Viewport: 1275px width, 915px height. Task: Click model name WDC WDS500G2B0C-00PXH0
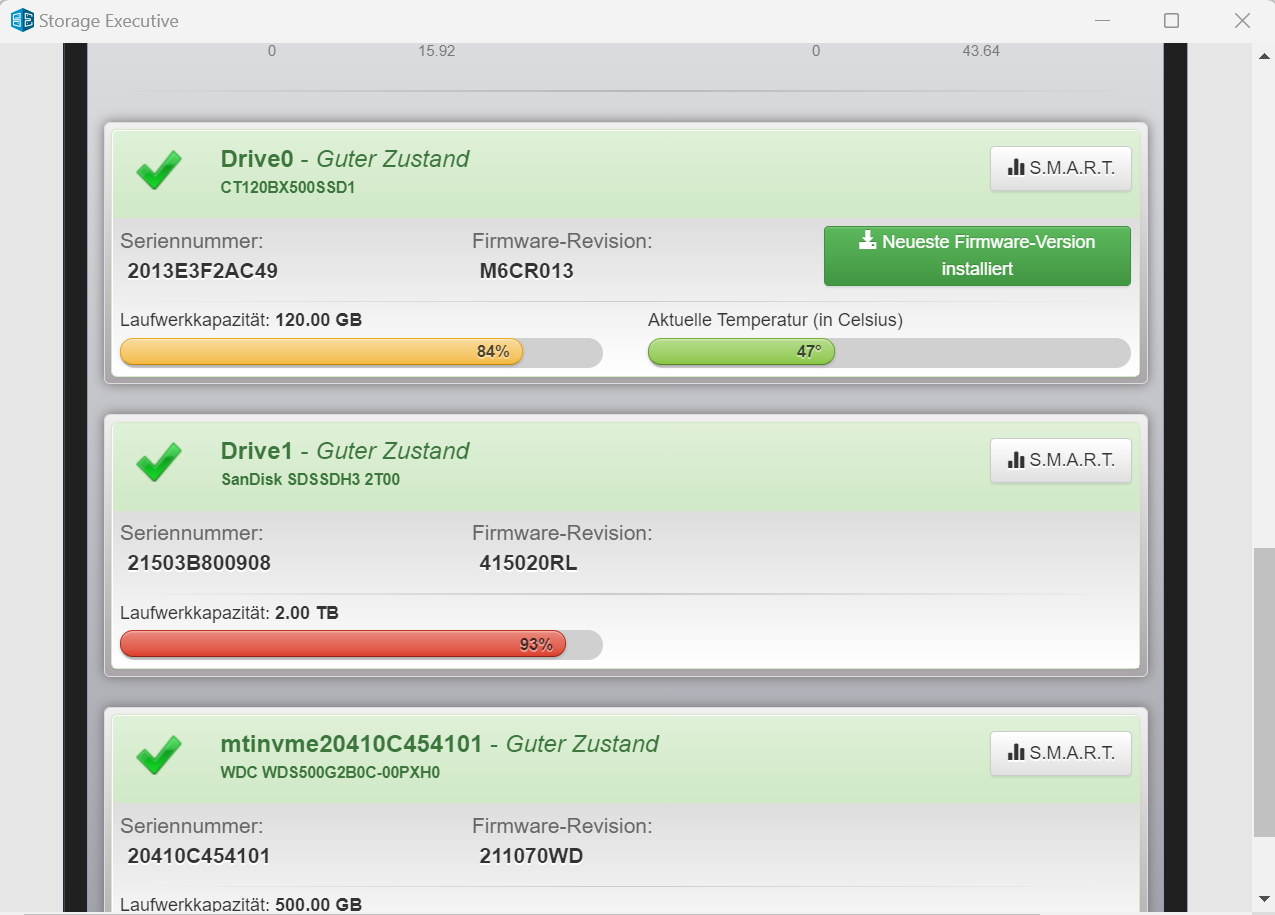330,772
